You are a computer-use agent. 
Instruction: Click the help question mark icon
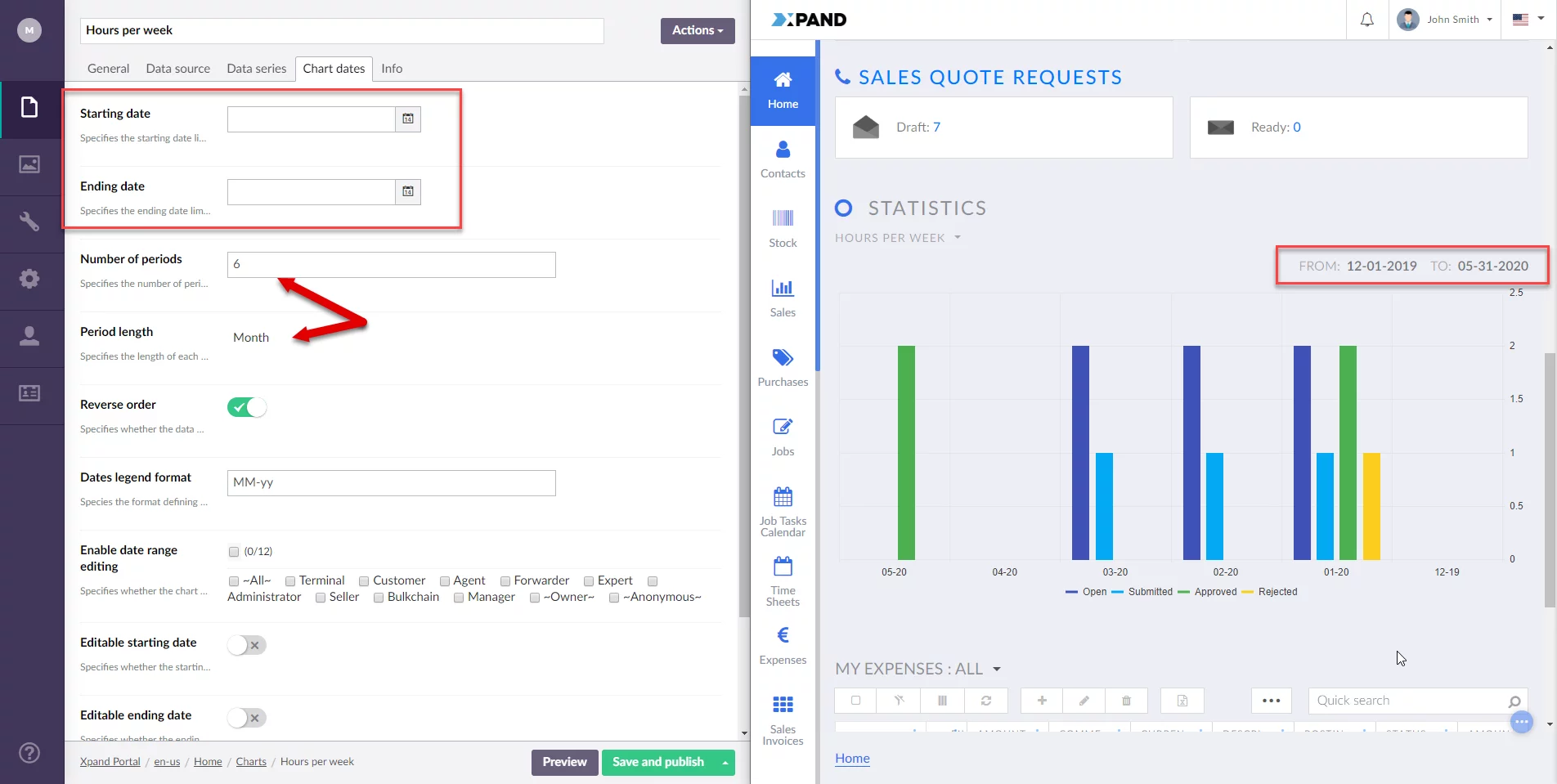pyautogui.click(x=29, y=753)
